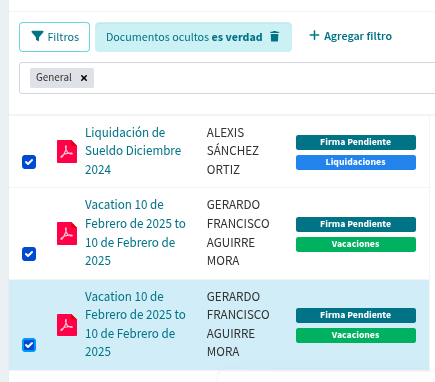Click the green Vacaciones badge in middle row
Viewport: 435px width, 382px height.
pyautogui.click(x=356, y=244)
